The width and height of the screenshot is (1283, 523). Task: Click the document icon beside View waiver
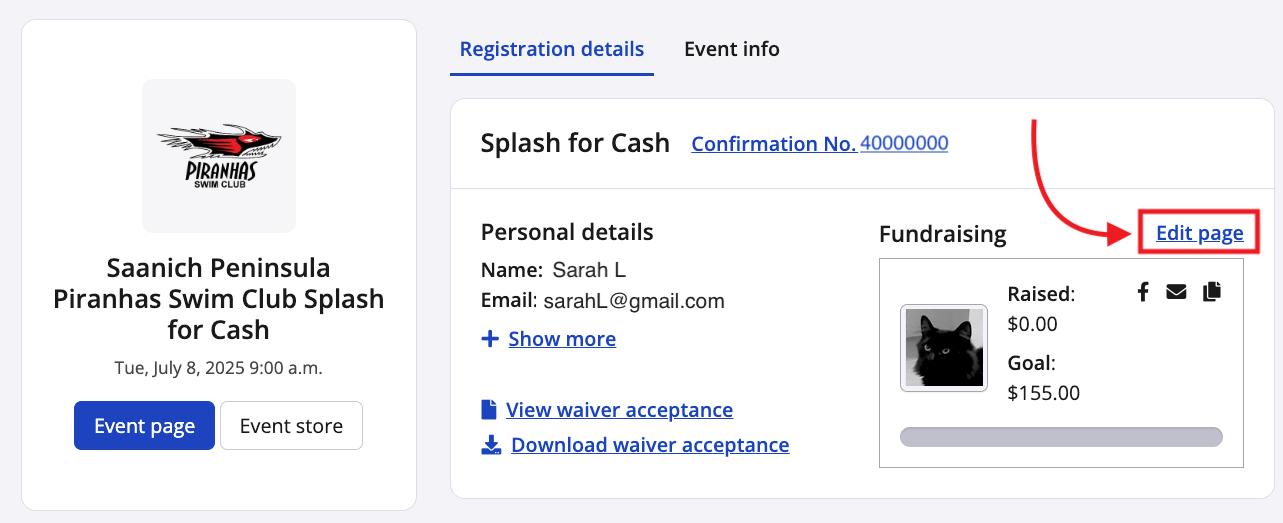pyautogui.click(x=489, y=410)
